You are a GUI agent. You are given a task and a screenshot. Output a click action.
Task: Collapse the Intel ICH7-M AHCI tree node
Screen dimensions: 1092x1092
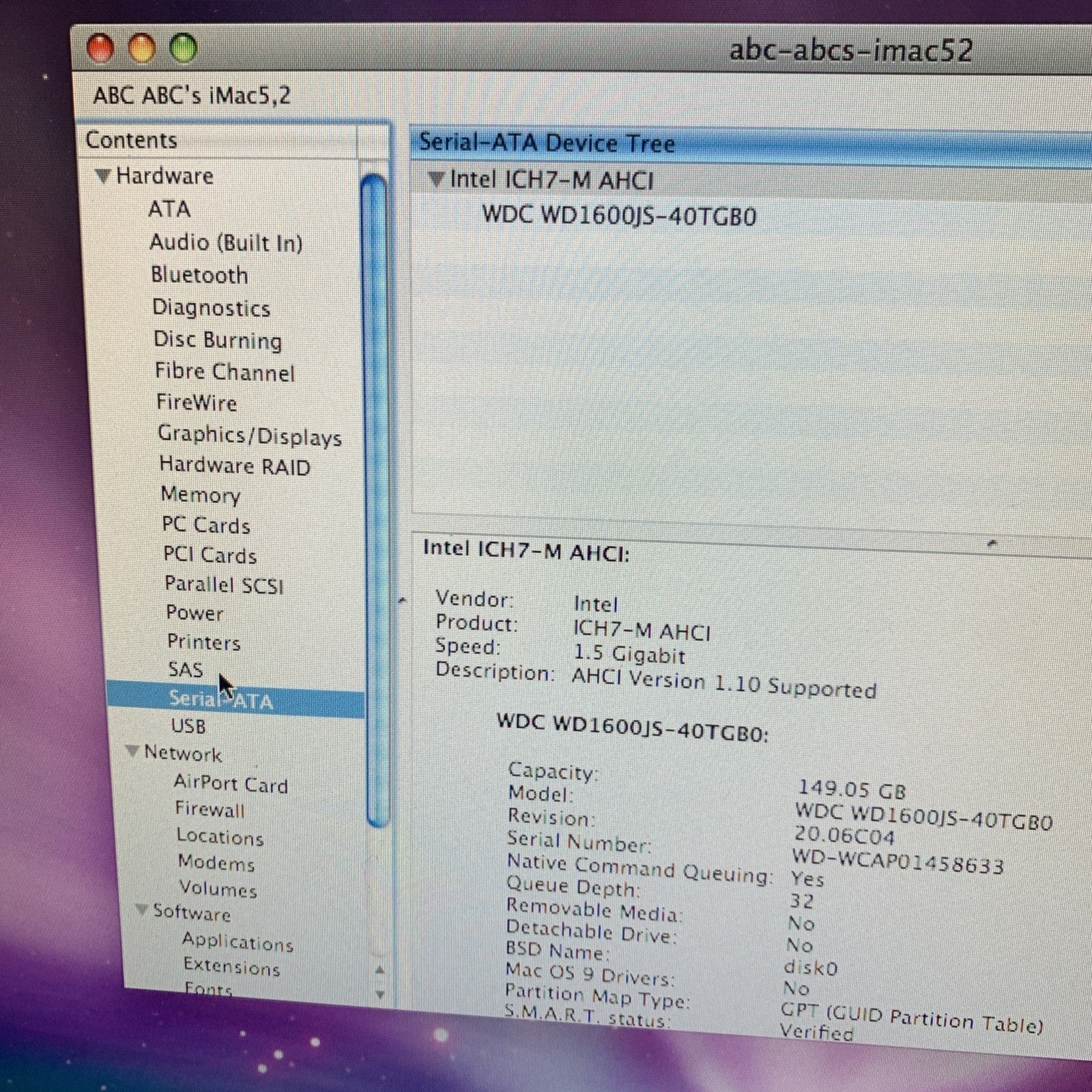point(435,179)
